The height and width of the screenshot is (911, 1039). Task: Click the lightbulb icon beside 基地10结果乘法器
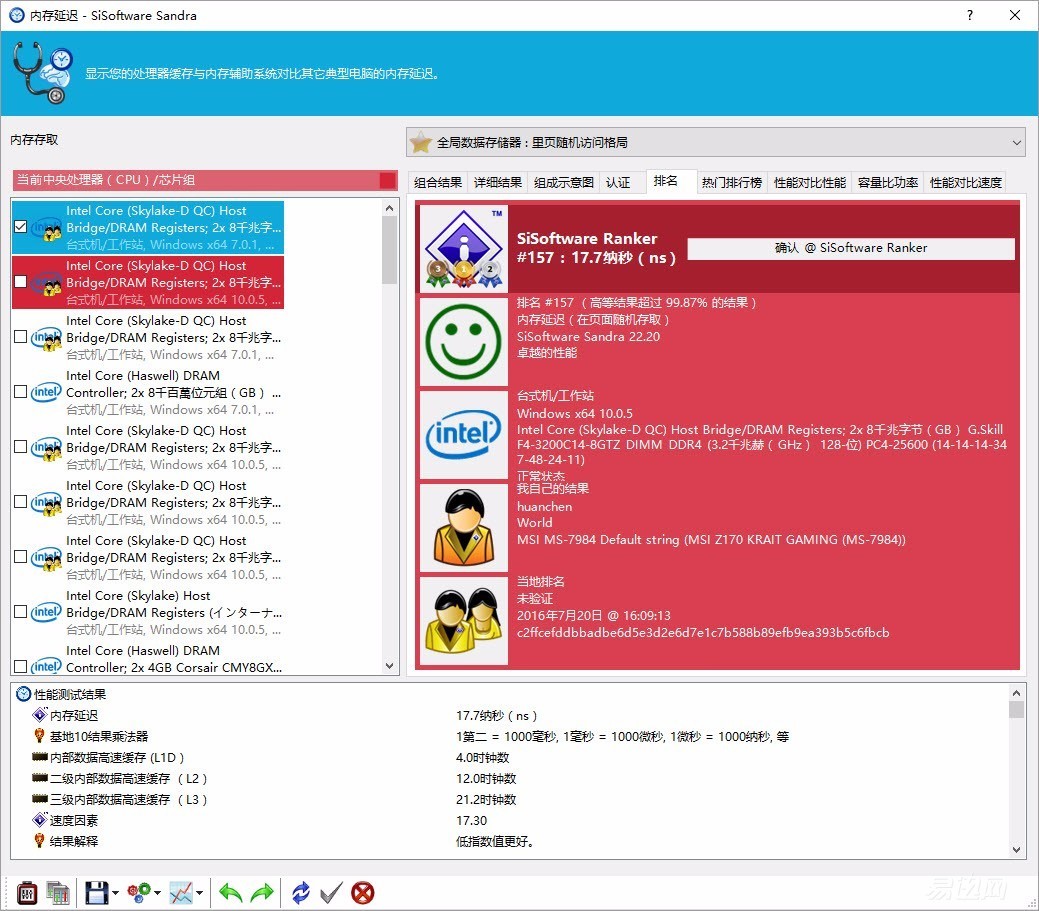point(40,735)
